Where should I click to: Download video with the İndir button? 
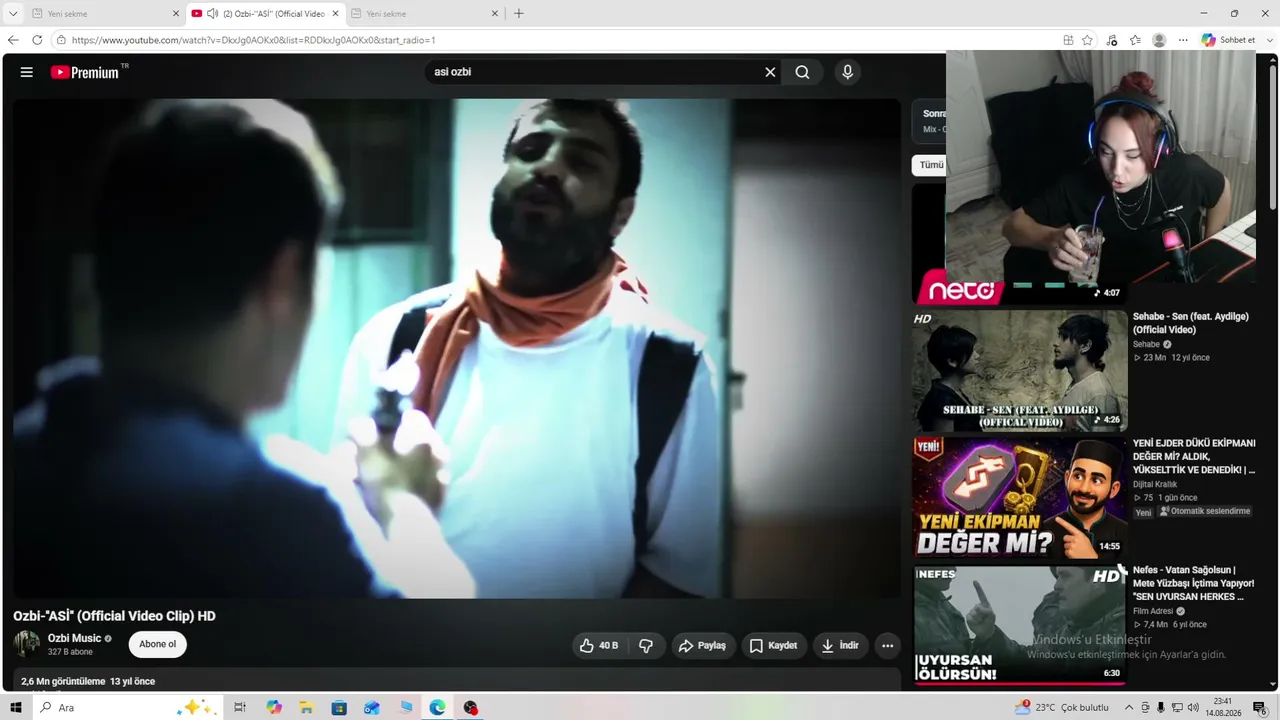pyautogui.click(x=841, y=646)
